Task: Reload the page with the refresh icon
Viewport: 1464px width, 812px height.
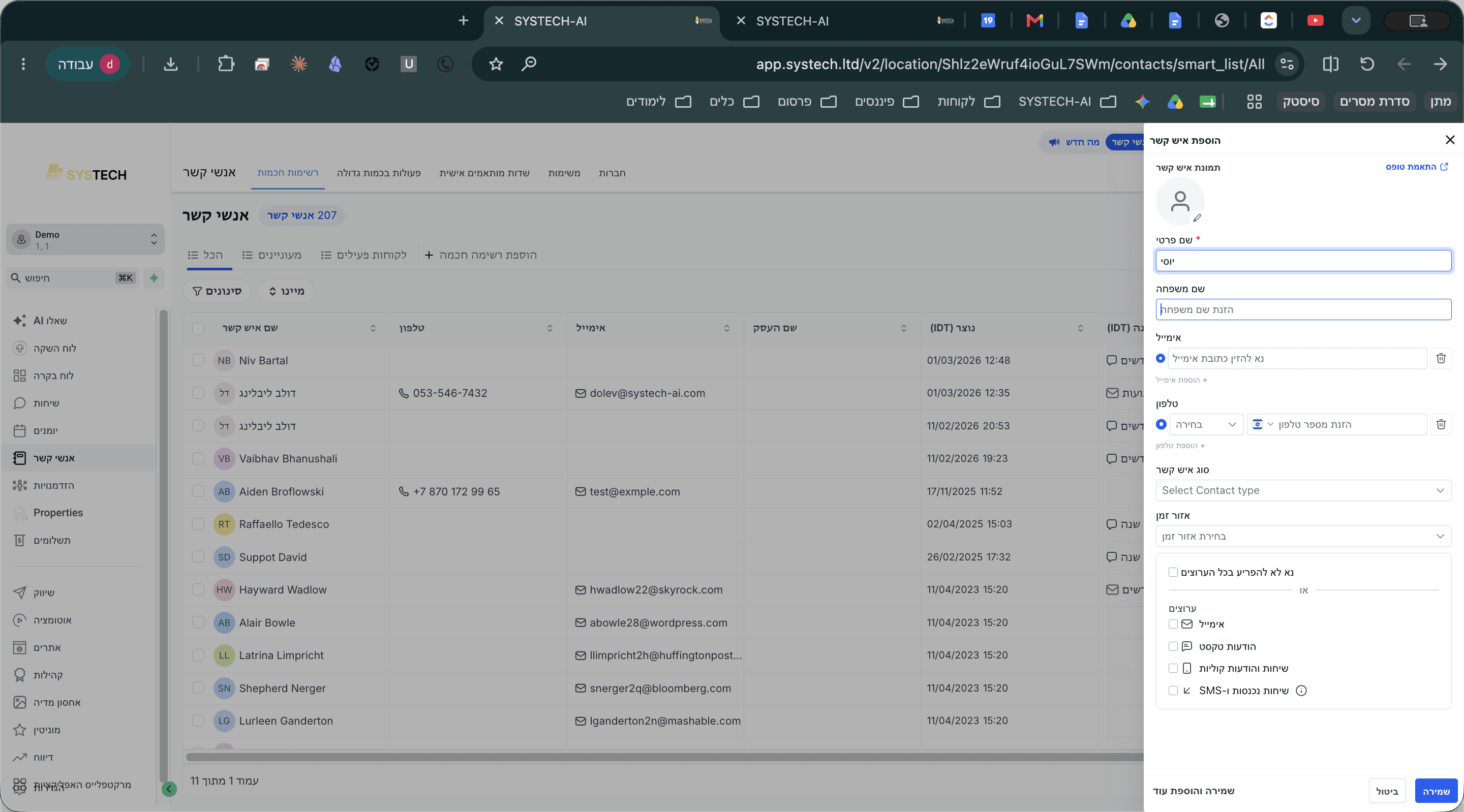Action: coord(1367,64)
